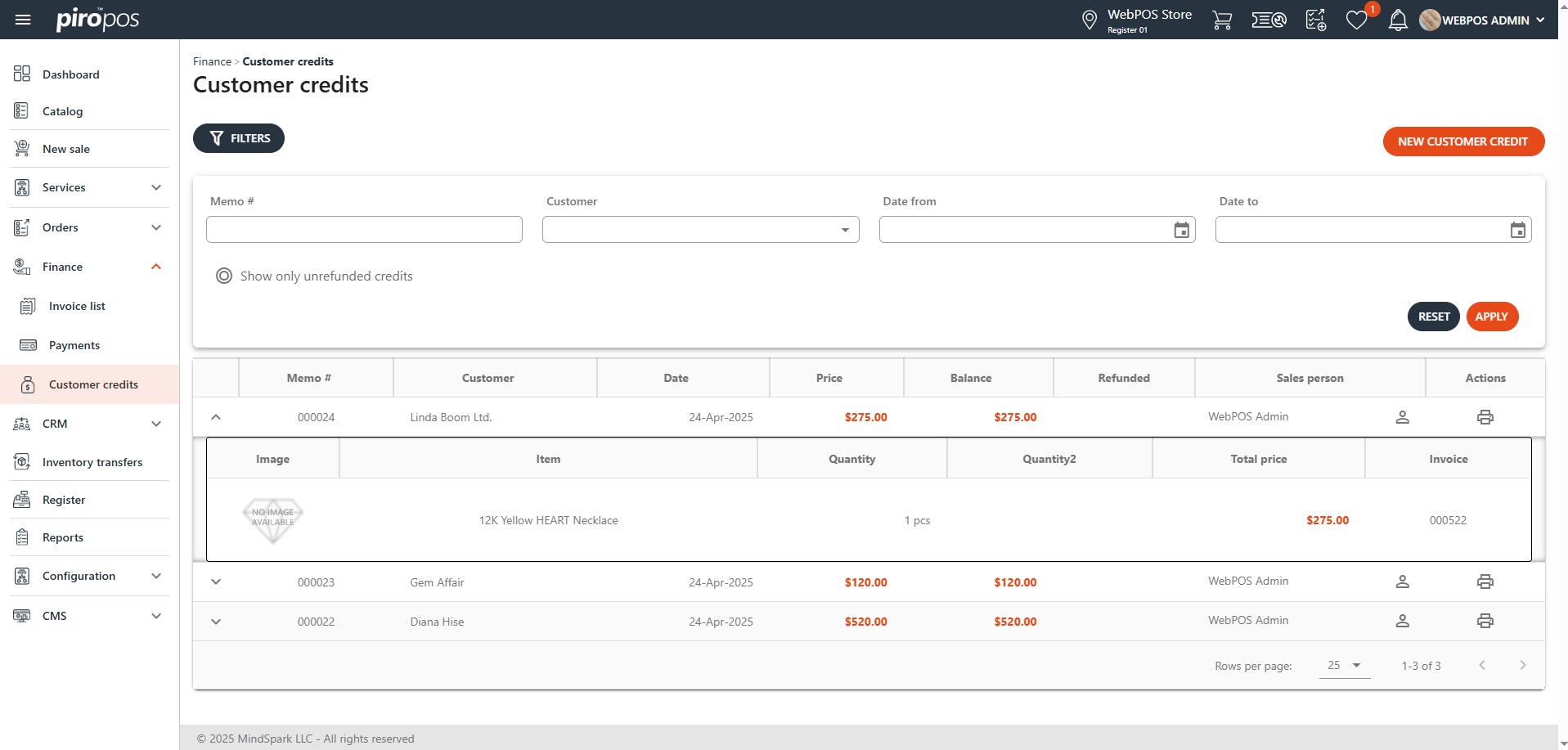Print credit memo 000024
Image resolution: width=1568 pixels, height=750 pixels.
click(1485, 417)
